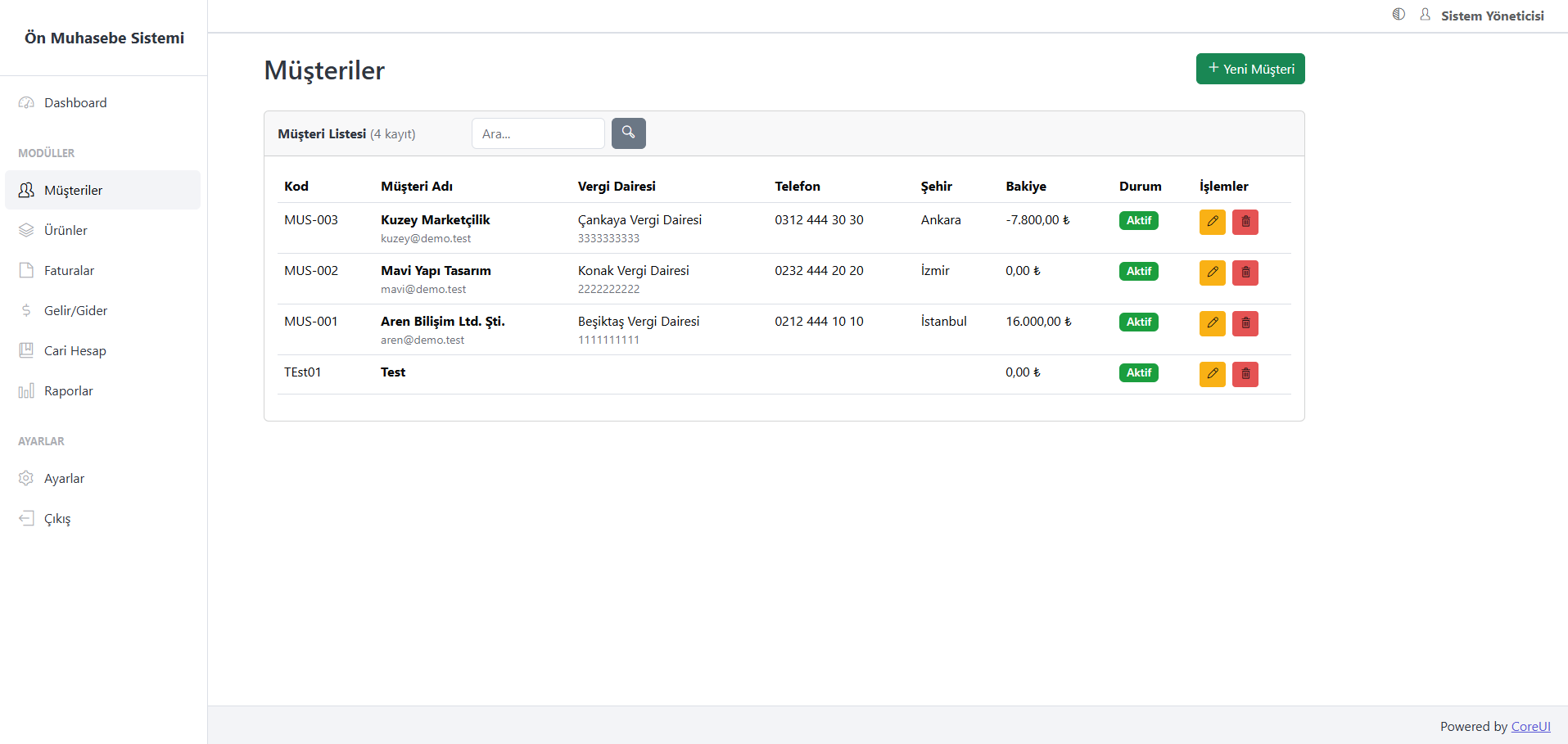Click customer code MUS-001
1568x744 pixels.
[311, 321]
